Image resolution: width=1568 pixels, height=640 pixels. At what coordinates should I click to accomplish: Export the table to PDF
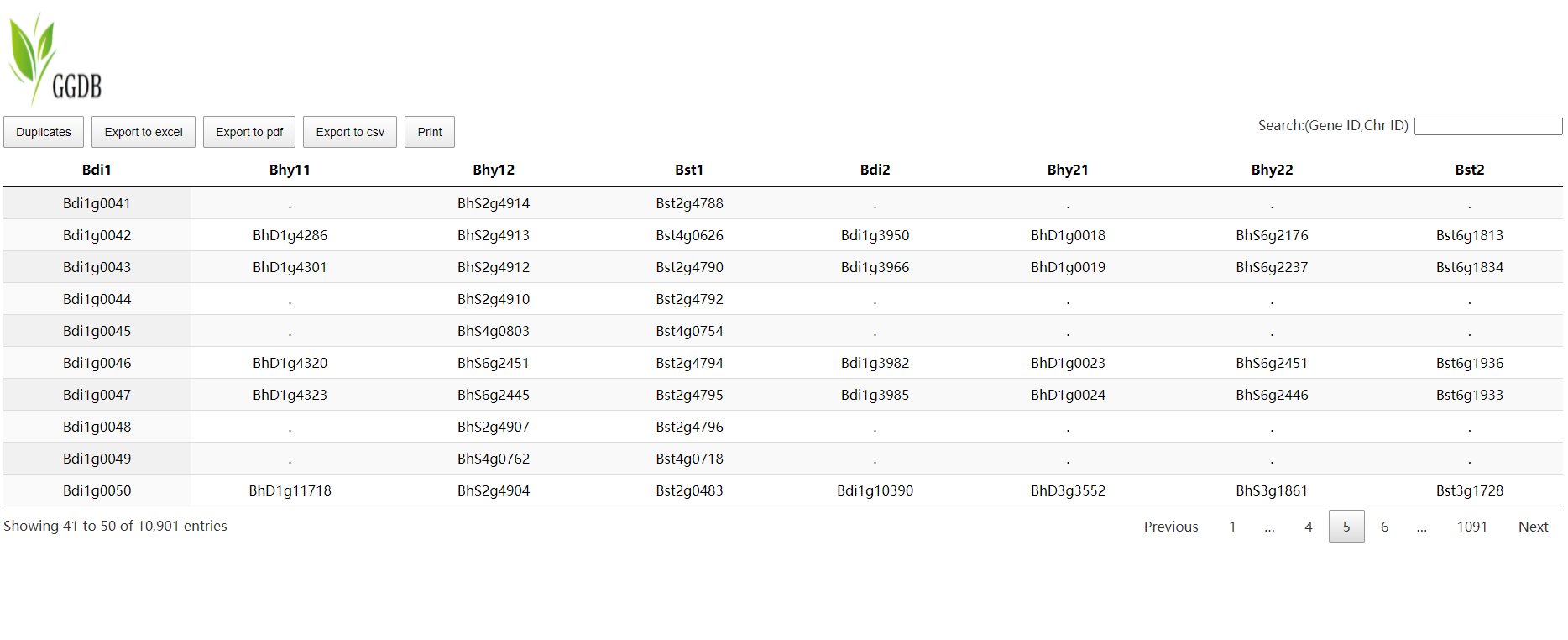pos(249,132)
